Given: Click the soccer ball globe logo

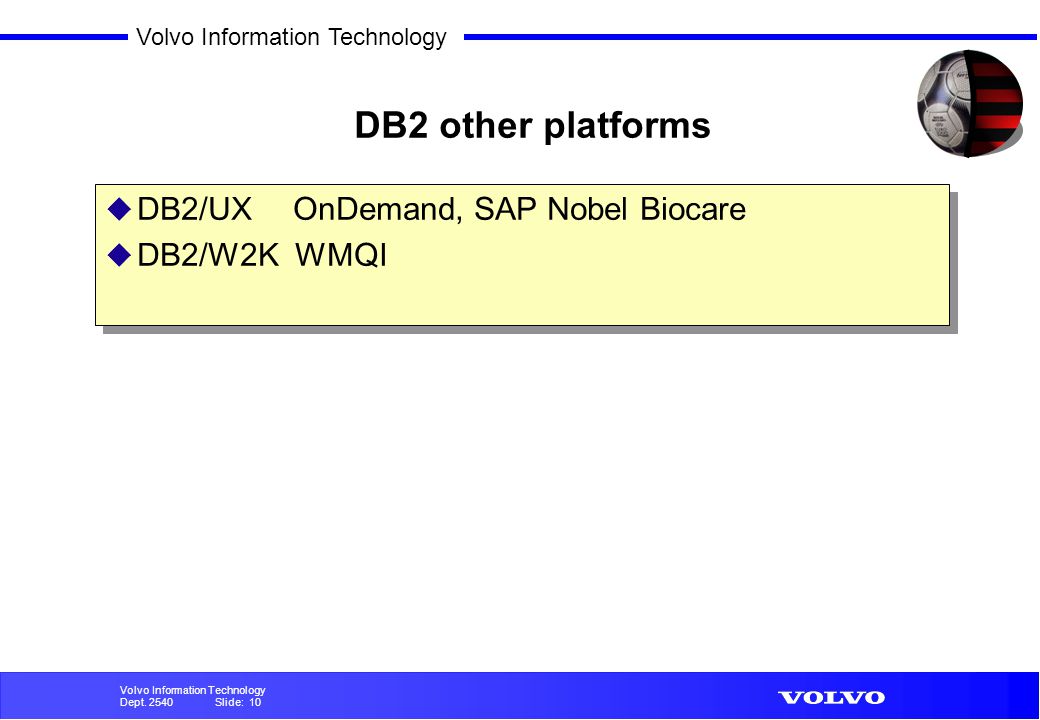Looking at the screenshot, I should pyautogui.click(x=970, y=103).
